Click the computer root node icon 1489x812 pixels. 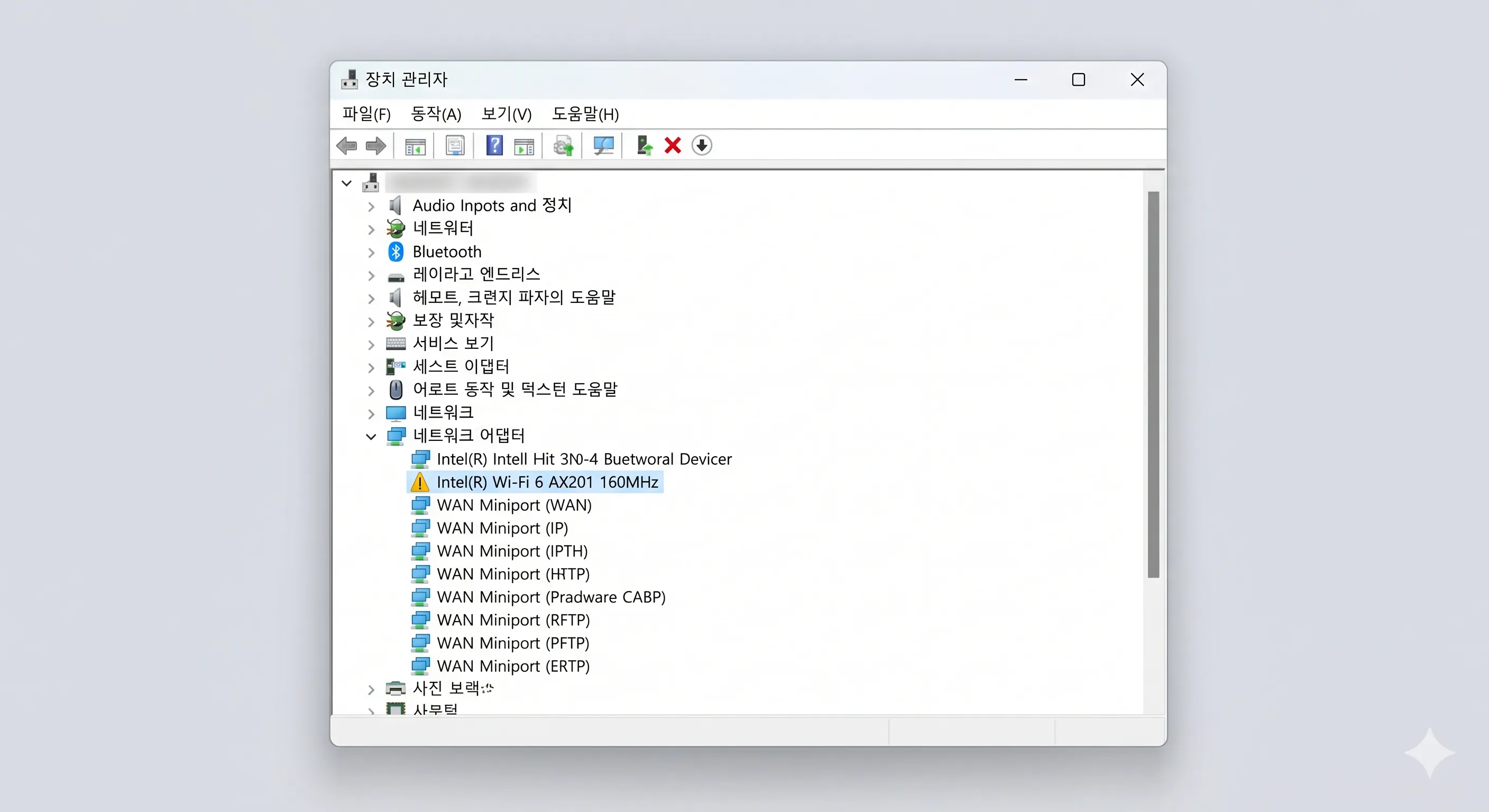371,182
